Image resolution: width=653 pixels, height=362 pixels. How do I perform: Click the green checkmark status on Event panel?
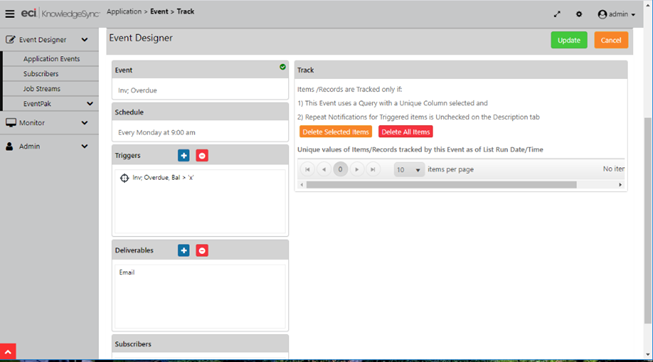tap(283, 67)
